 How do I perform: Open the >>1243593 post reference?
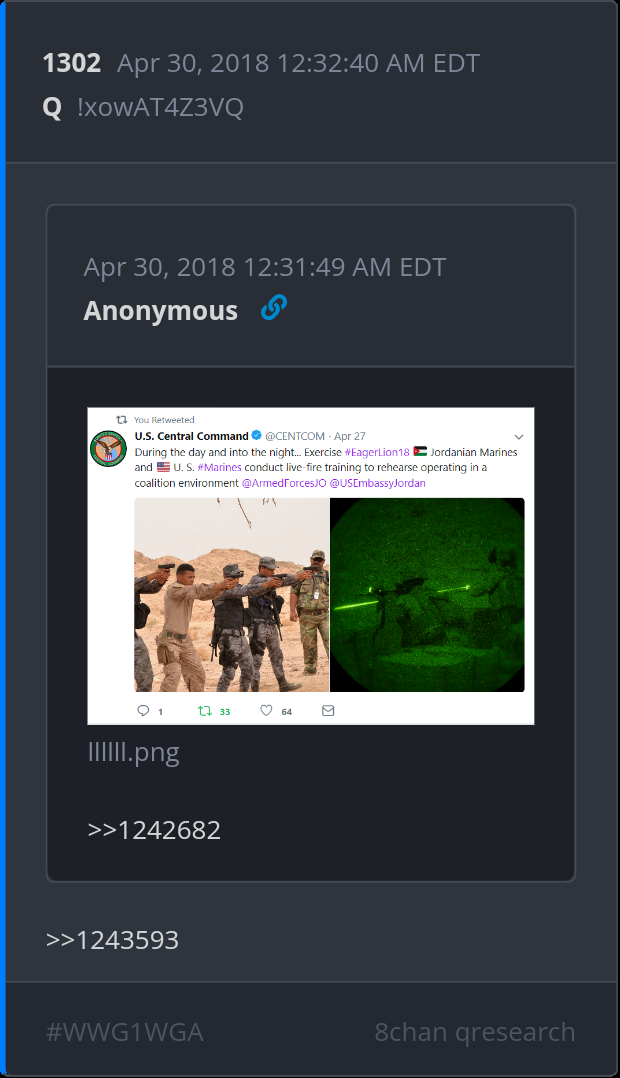coord(112,940)
